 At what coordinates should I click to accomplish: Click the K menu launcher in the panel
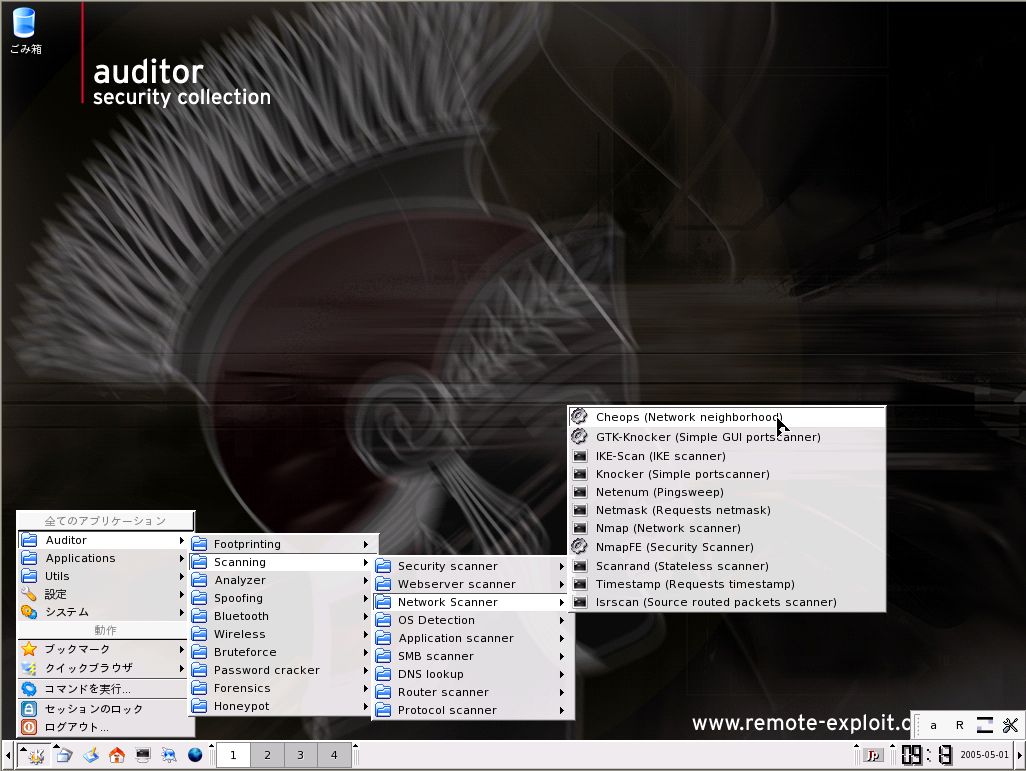coord(35,756)
